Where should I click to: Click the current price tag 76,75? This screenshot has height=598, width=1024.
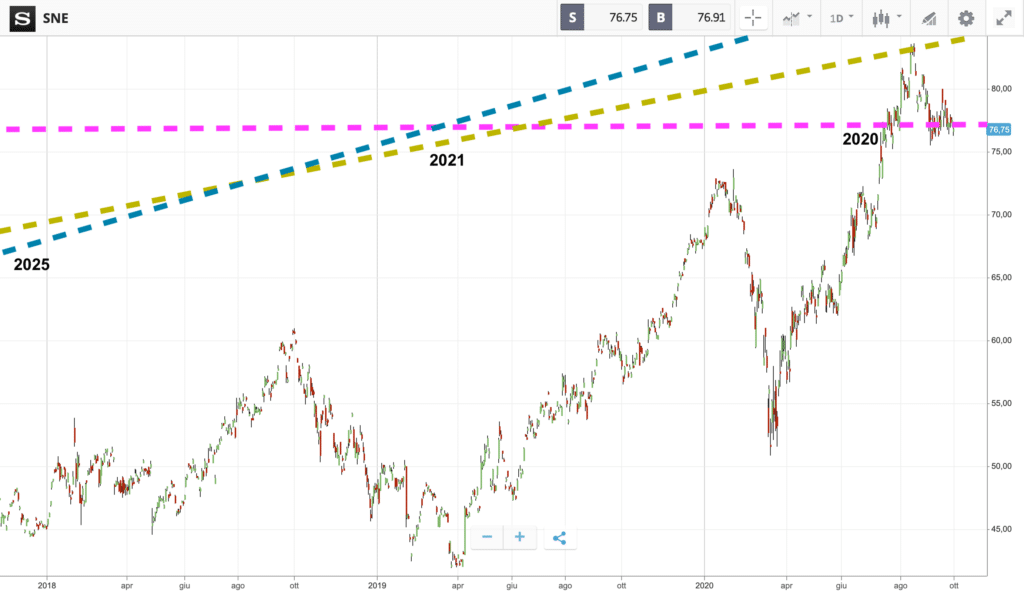point(999,130)
